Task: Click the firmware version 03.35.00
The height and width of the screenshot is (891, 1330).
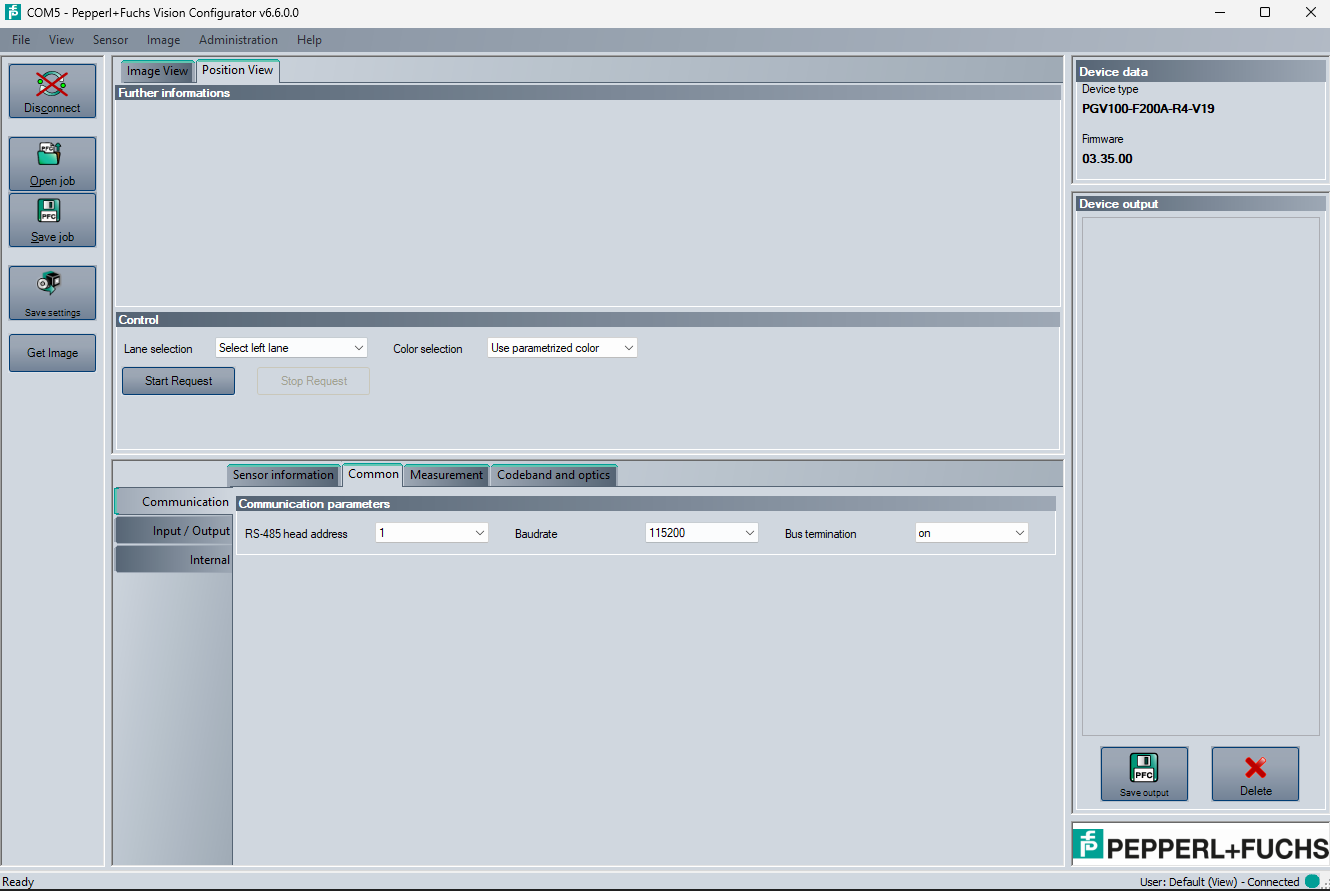Action: click(x=1107, y=159)
